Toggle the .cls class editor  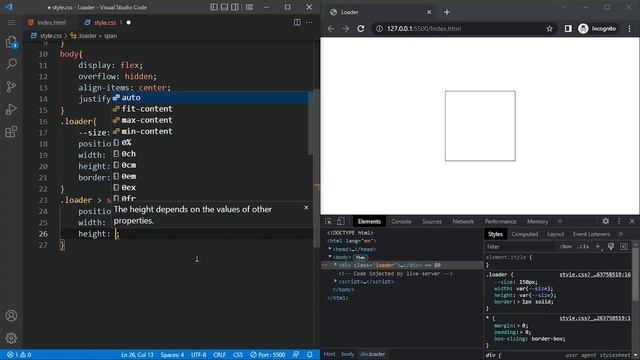pos(584,247)
